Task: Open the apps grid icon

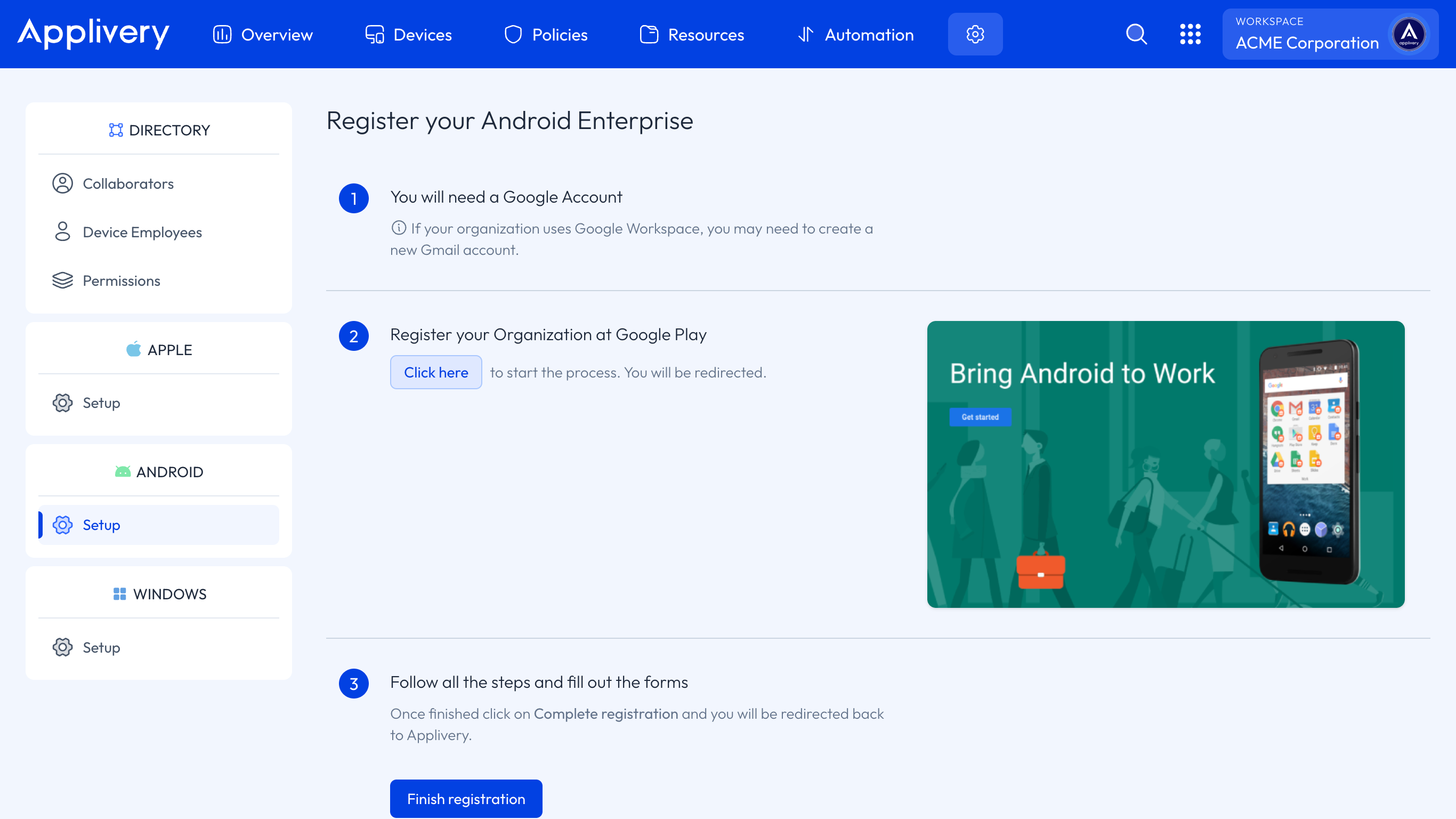Action: click(x=1191, y=34)
